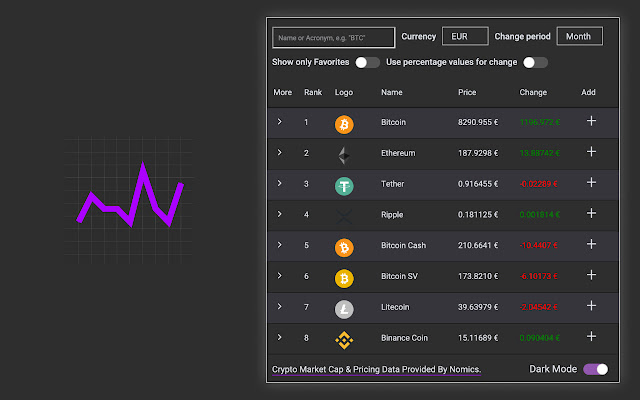Image resolution: width=640 pixels, height=400 pixels.
Task: Click the Ripple X logo
Action: [x=344, y=217]
